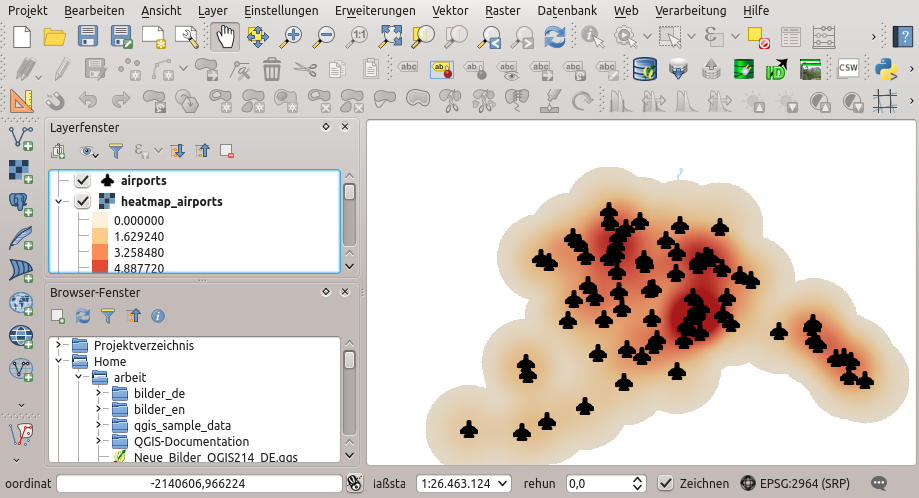This screenshot has height=498, width=919.
Task: Refresh the map canvas
Action: pyautogui.click(x=555, y=37)
